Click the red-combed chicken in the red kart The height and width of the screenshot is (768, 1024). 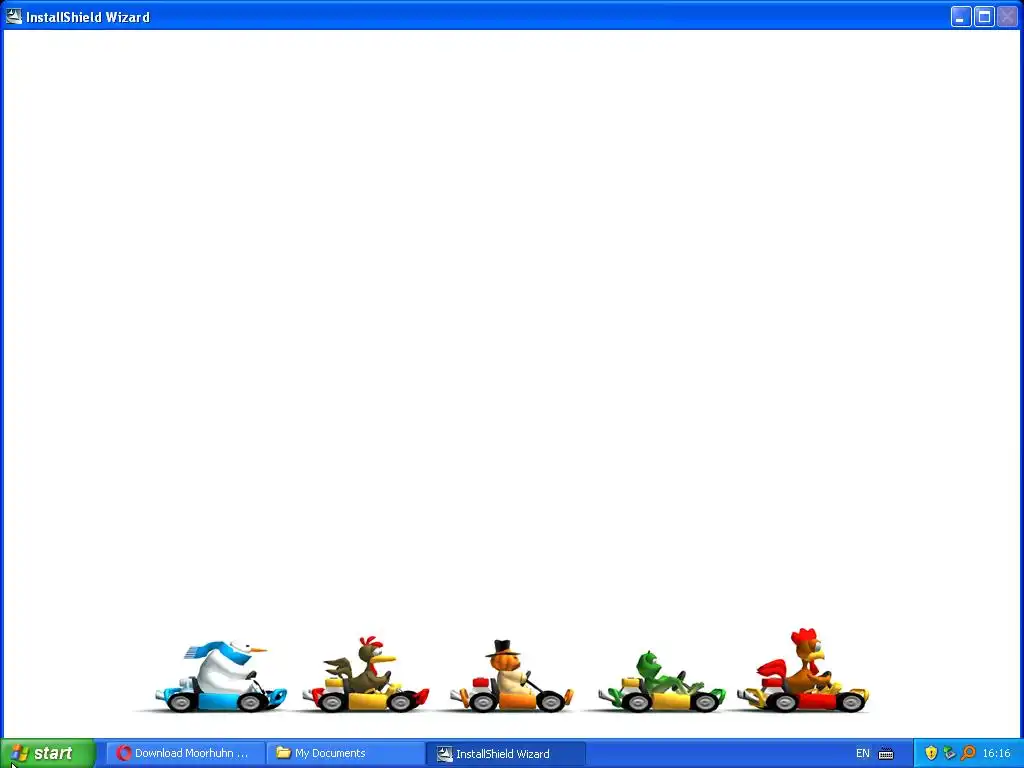(803, 670)
